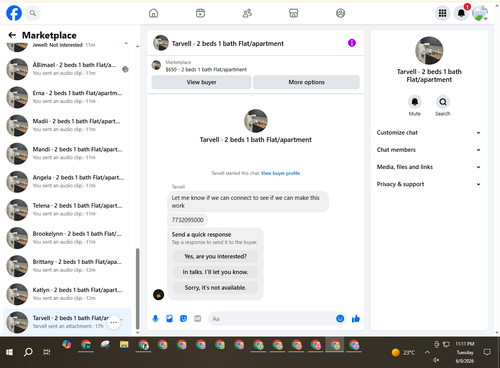Click the View buyer button
500x368 pixels.
point(201,82)
